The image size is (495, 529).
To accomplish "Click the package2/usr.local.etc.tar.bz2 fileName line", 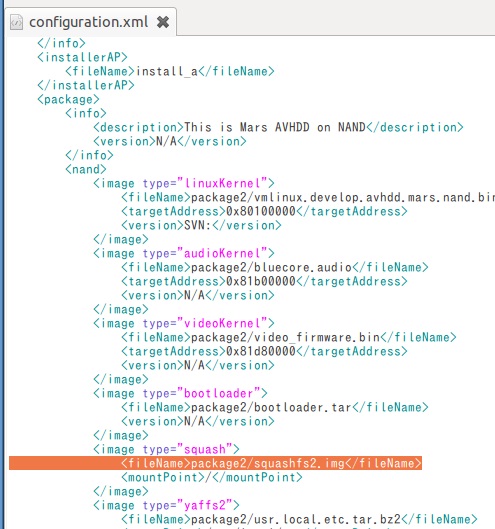I will point(299,519).
